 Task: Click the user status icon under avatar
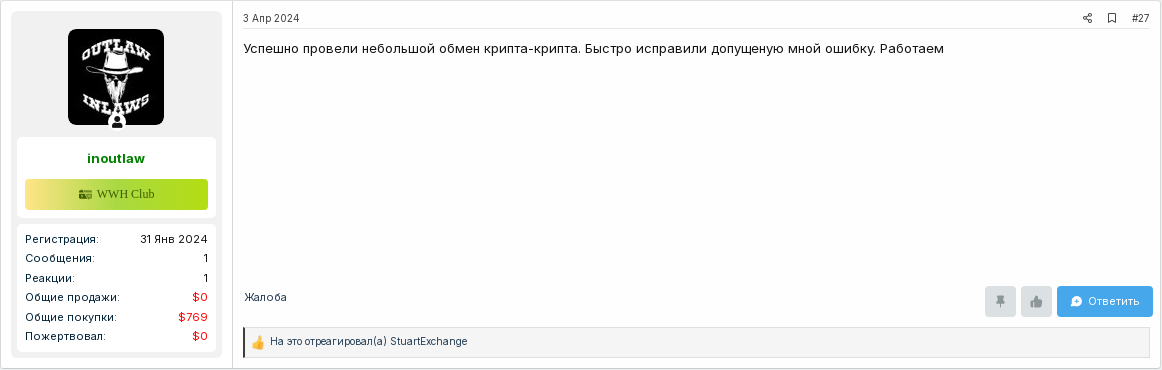tap(116, 122)
